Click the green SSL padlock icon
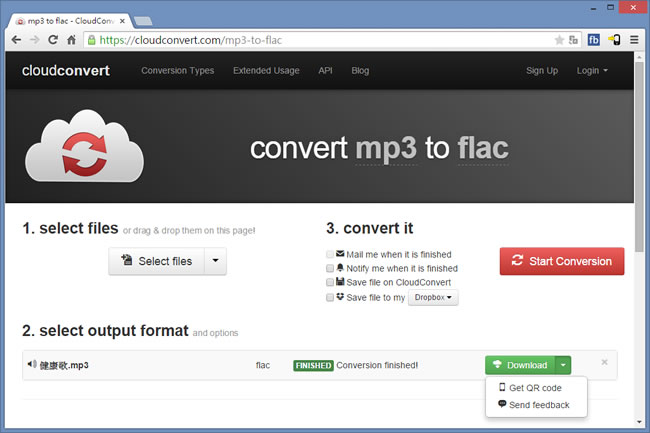This screenshot has width=650, height=433. pyautogui.click(x=92, y=40)
